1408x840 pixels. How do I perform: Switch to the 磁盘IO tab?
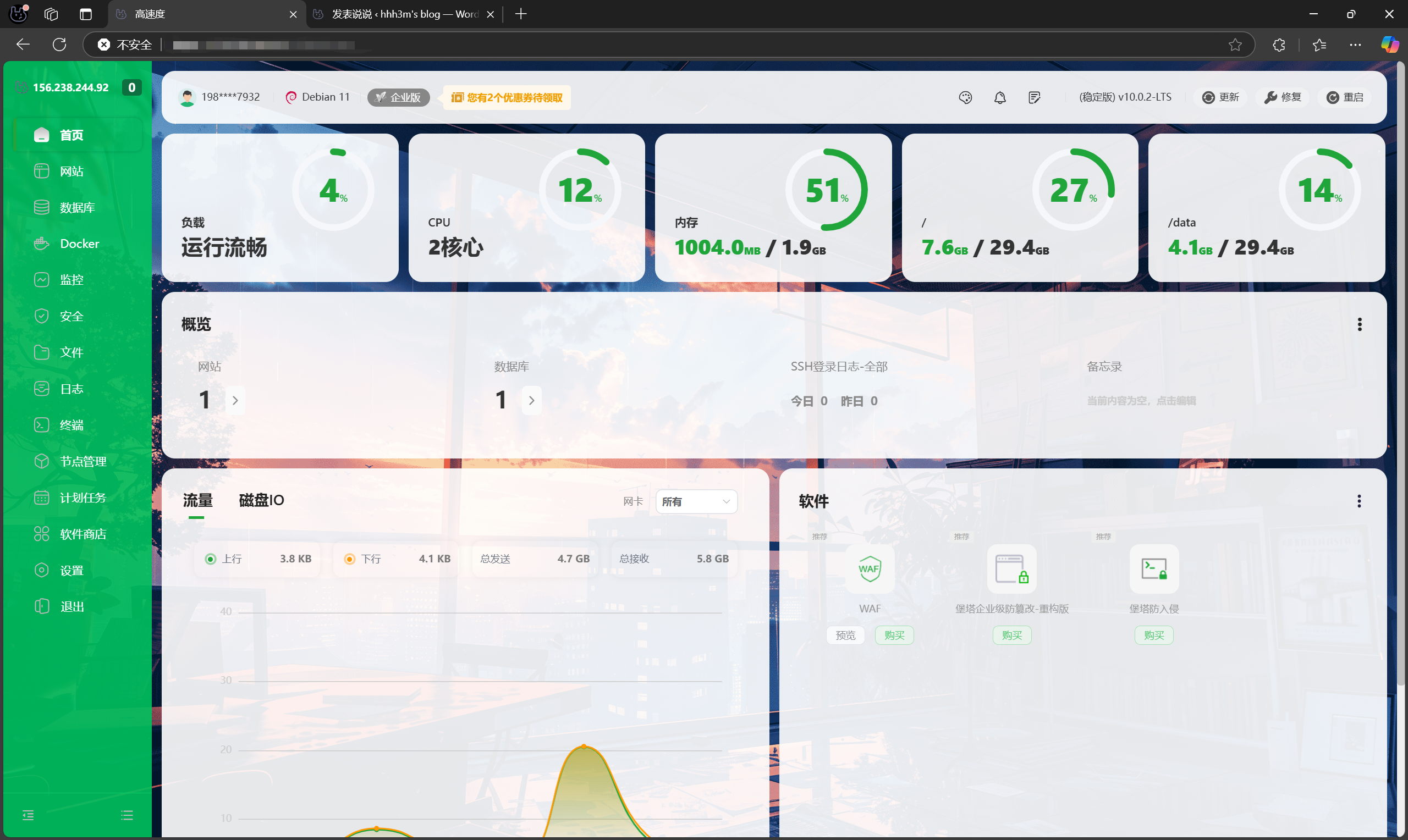261,500
